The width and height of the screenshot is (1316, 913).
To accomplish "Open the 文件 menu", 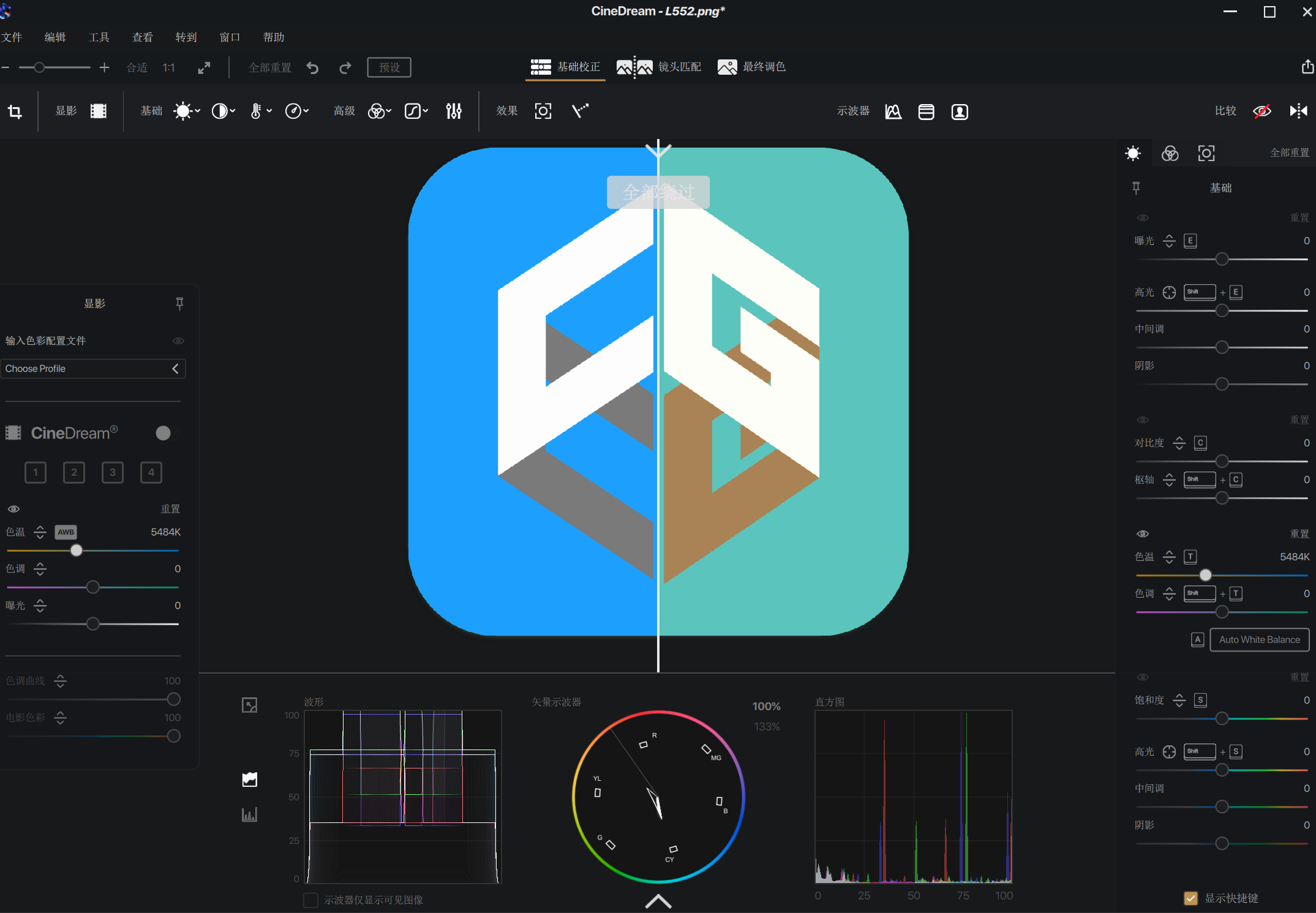I will tap(11, 37).
